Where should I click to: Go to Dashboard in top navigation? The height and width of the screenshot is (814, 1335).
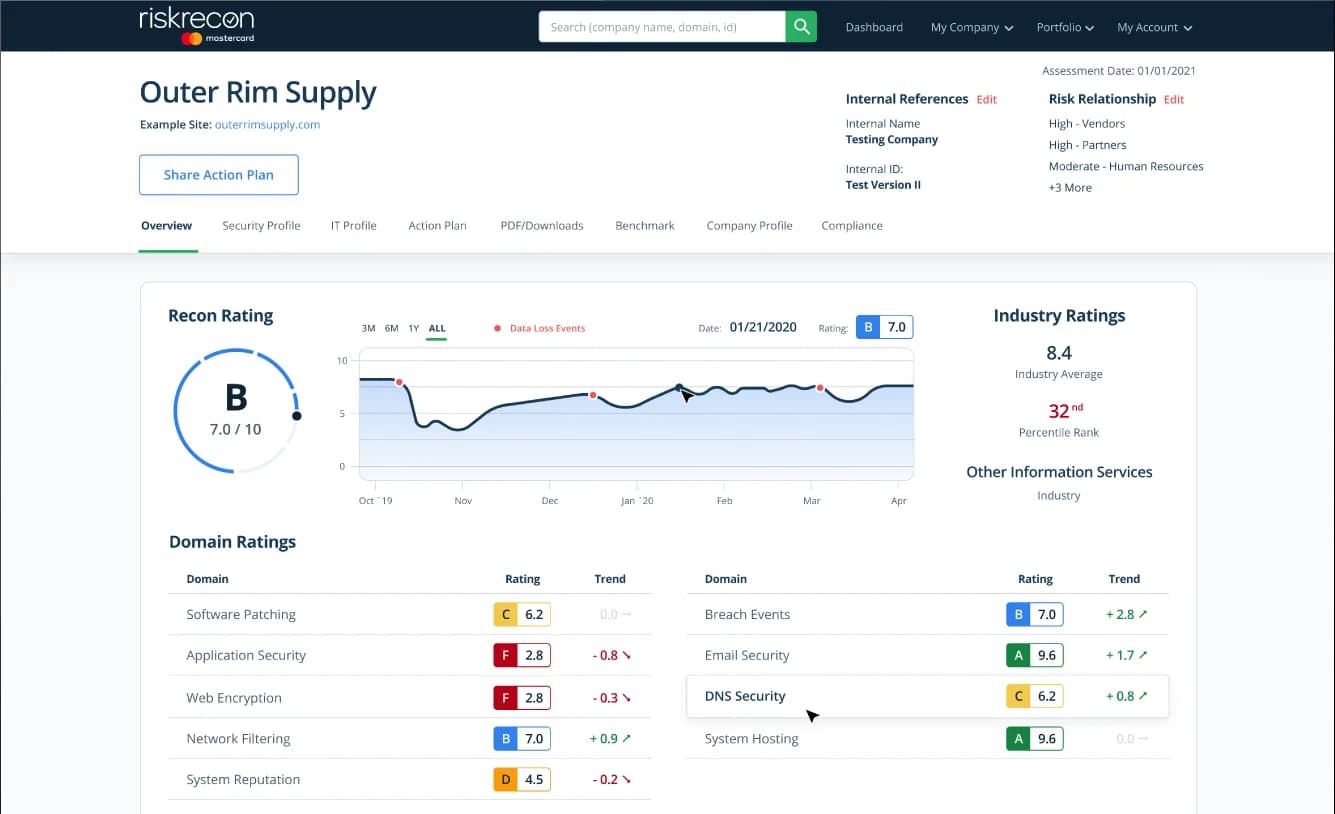[x=874, y=28]
